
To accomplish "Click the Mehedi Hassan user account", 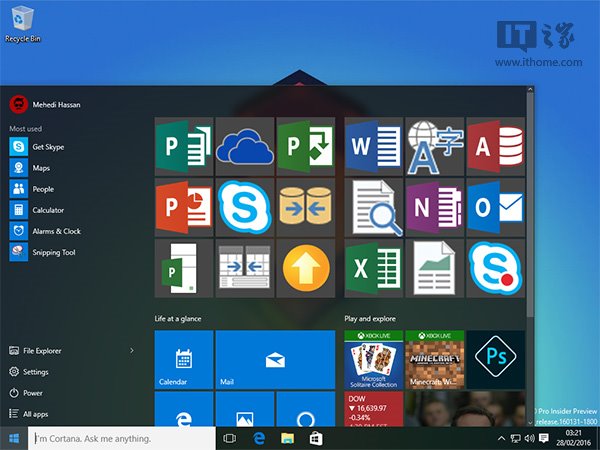I will [x=45, y=104].
